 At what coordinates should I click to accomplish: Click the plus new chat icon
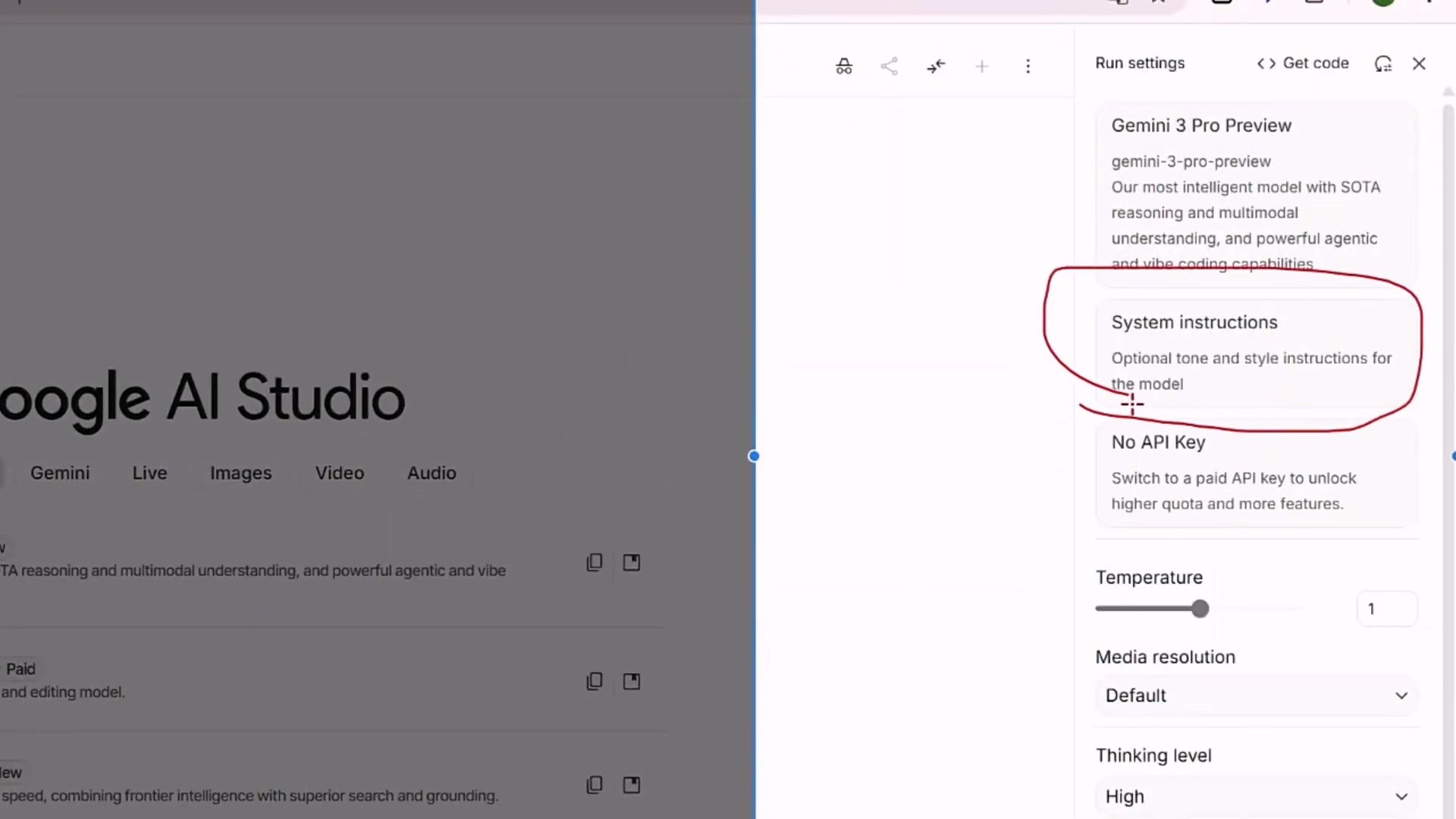982,66
